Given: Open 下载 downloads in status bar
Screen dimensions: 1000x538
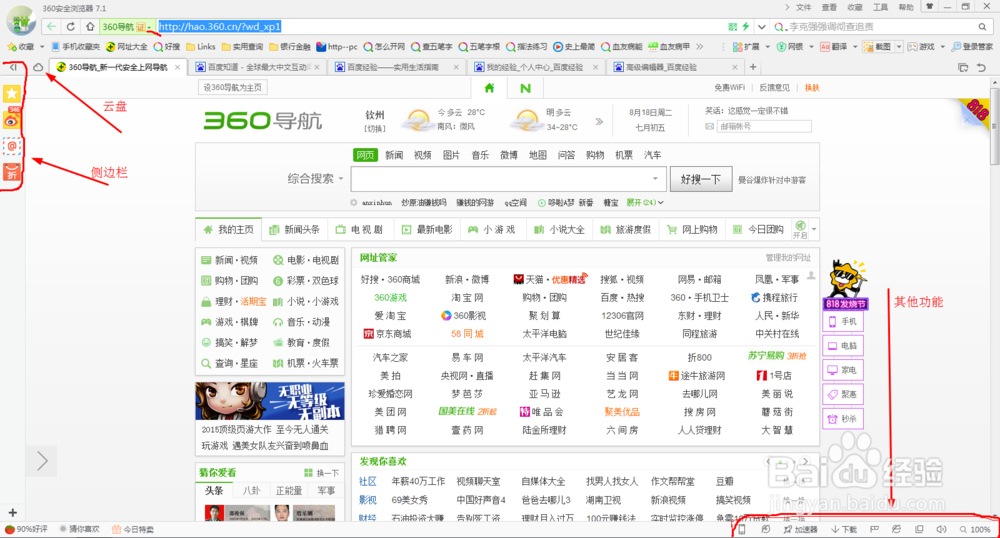Looking at the screenshot, I should pos(844,529).
